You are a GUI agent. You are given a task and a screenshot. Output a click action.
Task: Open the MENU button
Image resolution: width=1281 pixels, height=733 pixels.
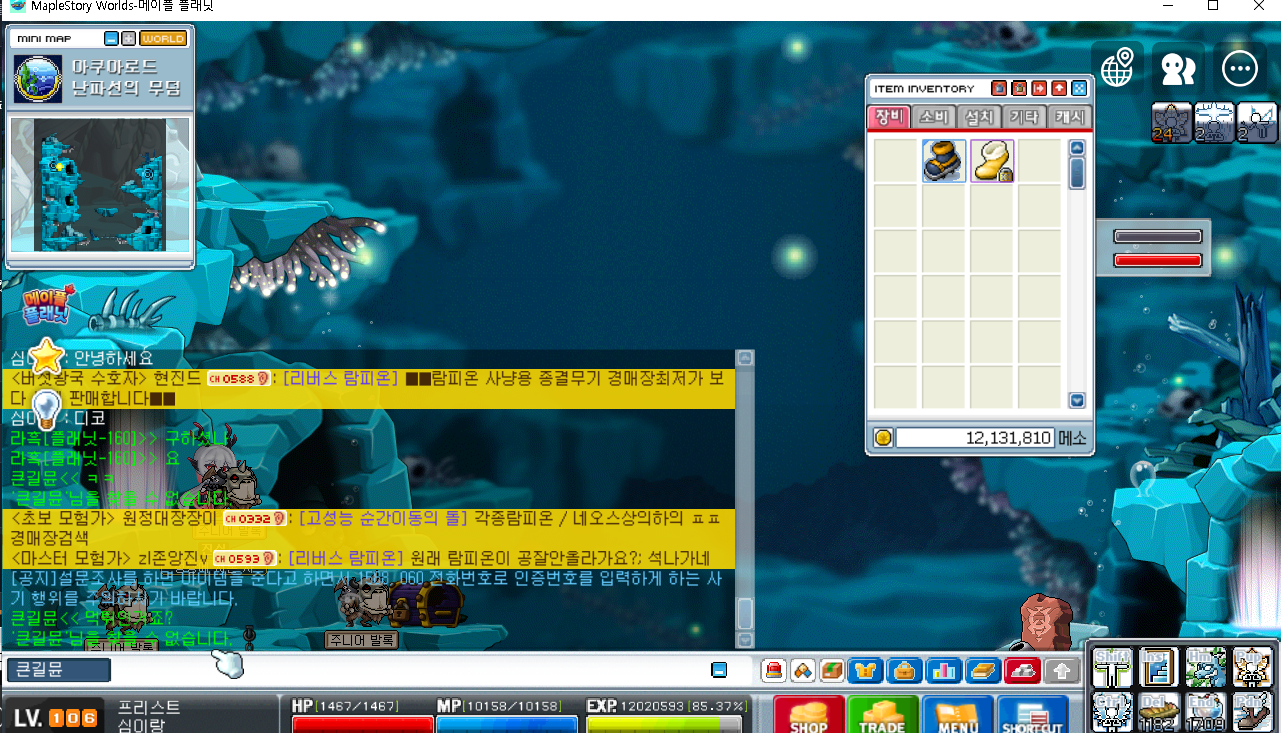(x=957, y=715)
